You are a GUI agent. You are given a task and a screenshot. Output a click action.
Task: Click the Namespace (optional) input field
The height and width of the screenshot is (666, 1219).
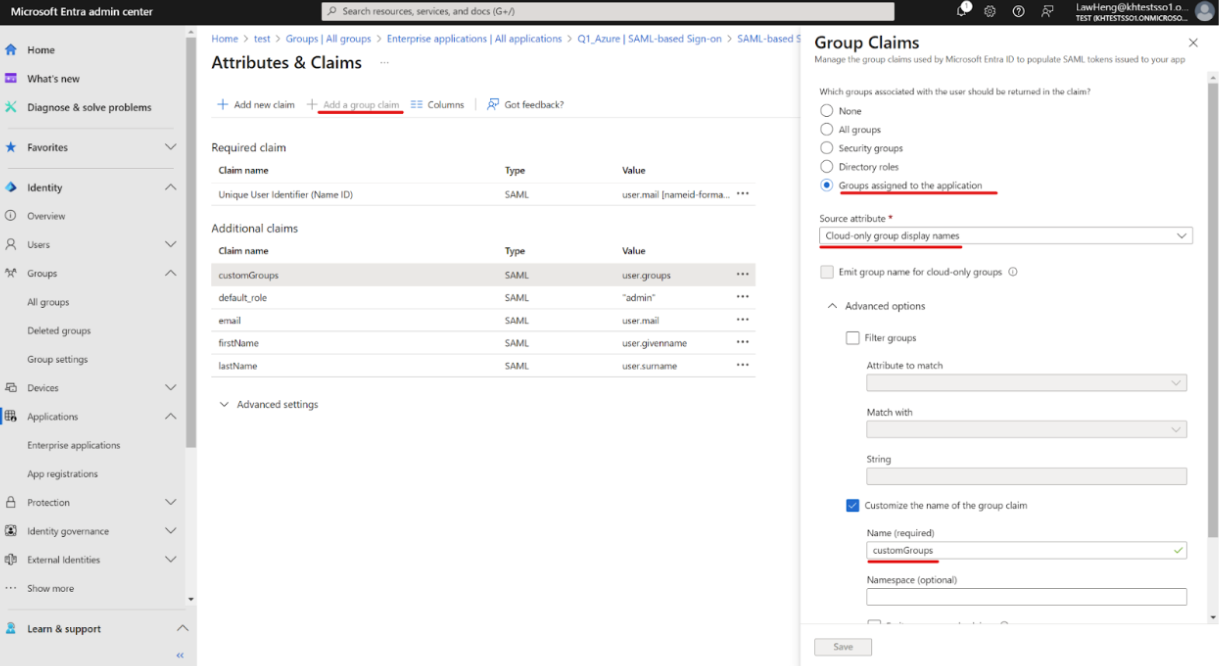click(1026, 597)
